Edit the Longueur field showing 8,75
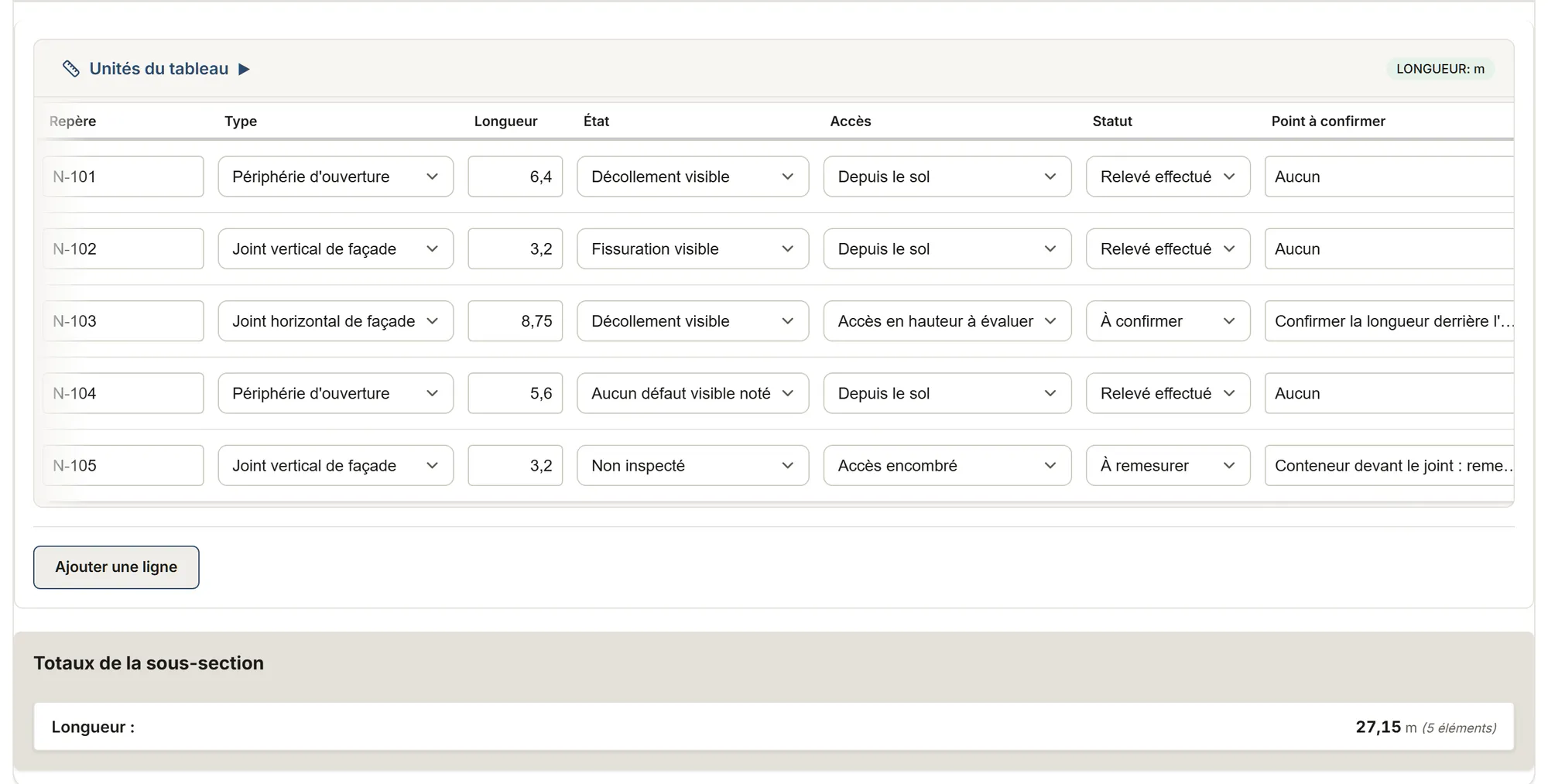Screen dimensions: 1548x784 pyautogui.click(x=515, y=321)
